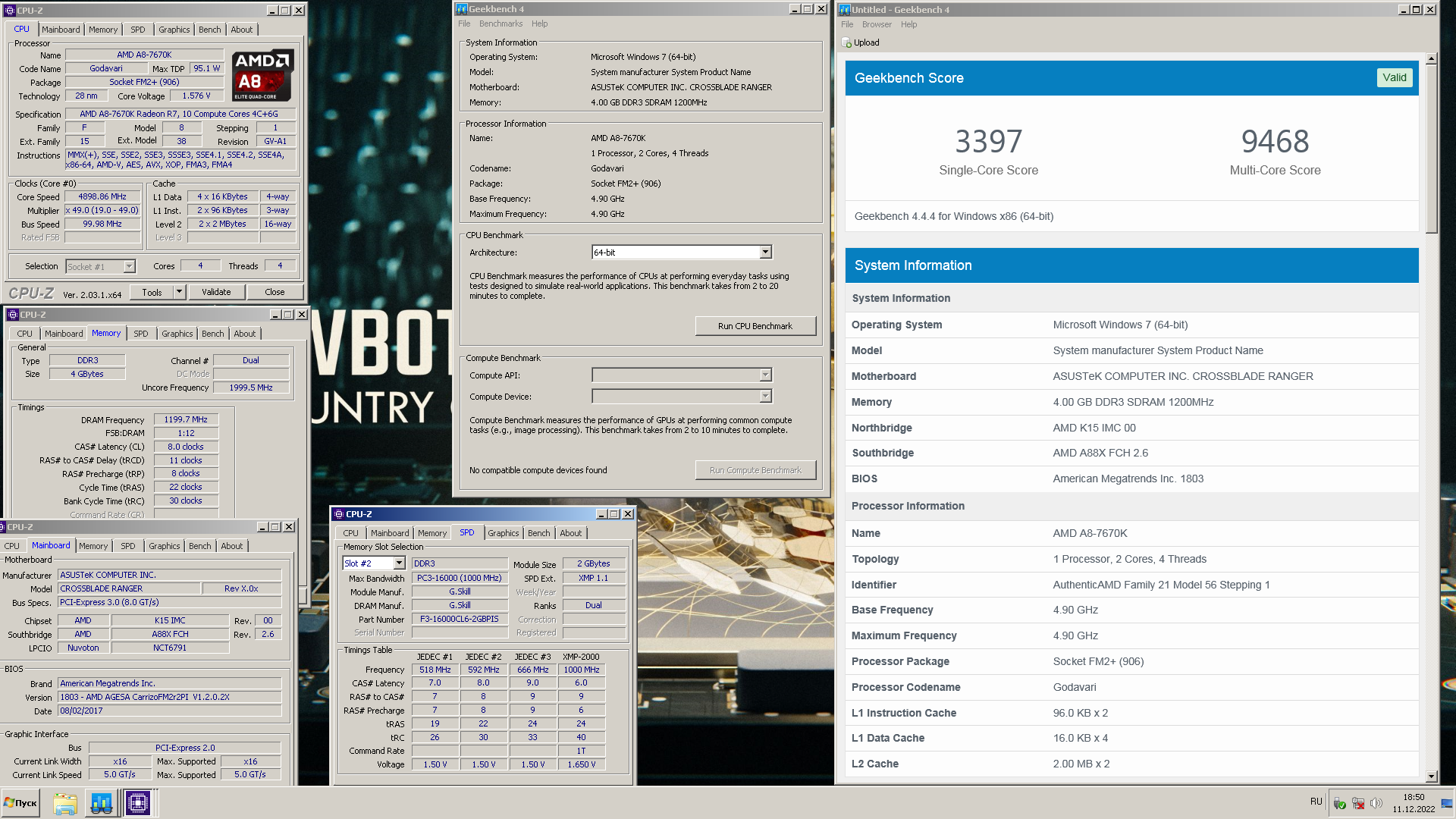Click the DRAM Frequency value 1199.7 MHz
This screenshot has height=819, width=1456.
click(x=186, y=419)
